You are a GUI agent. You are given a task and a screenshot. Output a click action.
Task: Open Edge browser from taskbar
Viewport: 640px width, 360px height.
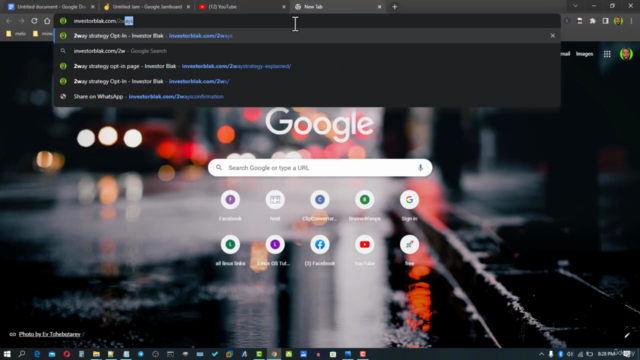point(37,354)
